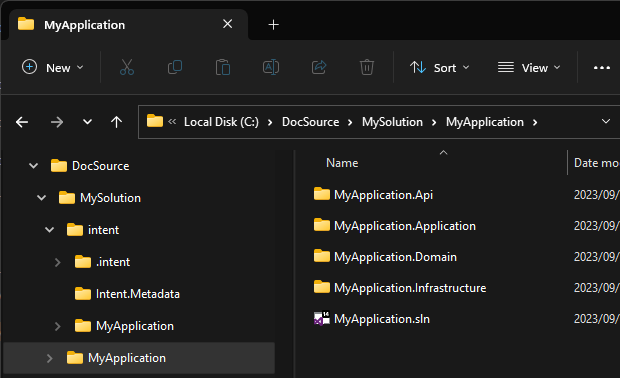Viewport: 620px width, 378px height.
Task: Click the folder icon in address bar
Action: (x=155, y=121)
